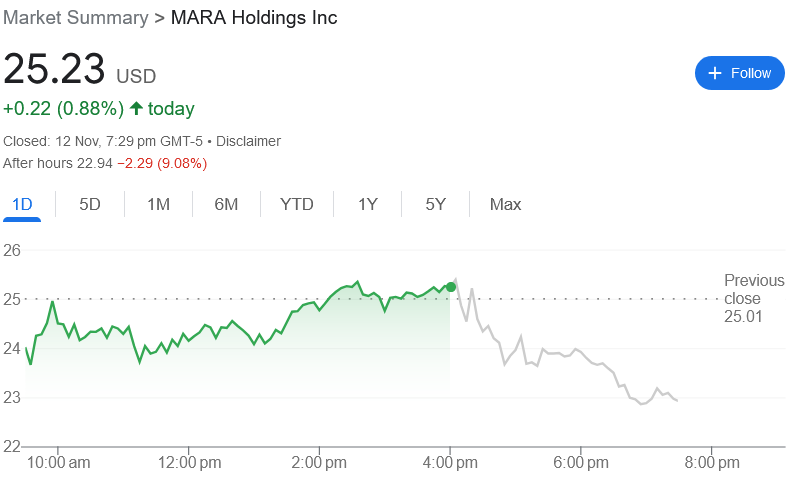Image resolution: width=801 pixels, height=482 pixels.
Task: Click the MARA Holdings Inc title
Action: pyautogui.click(x=254, y=18)
